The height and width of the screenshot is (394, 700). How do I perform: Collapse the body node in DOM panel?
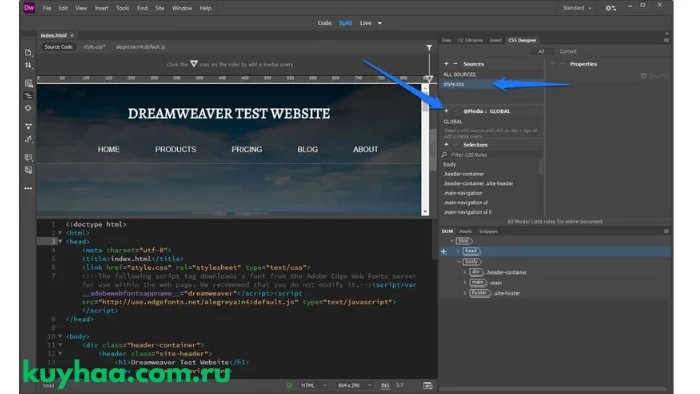(458, 262)
